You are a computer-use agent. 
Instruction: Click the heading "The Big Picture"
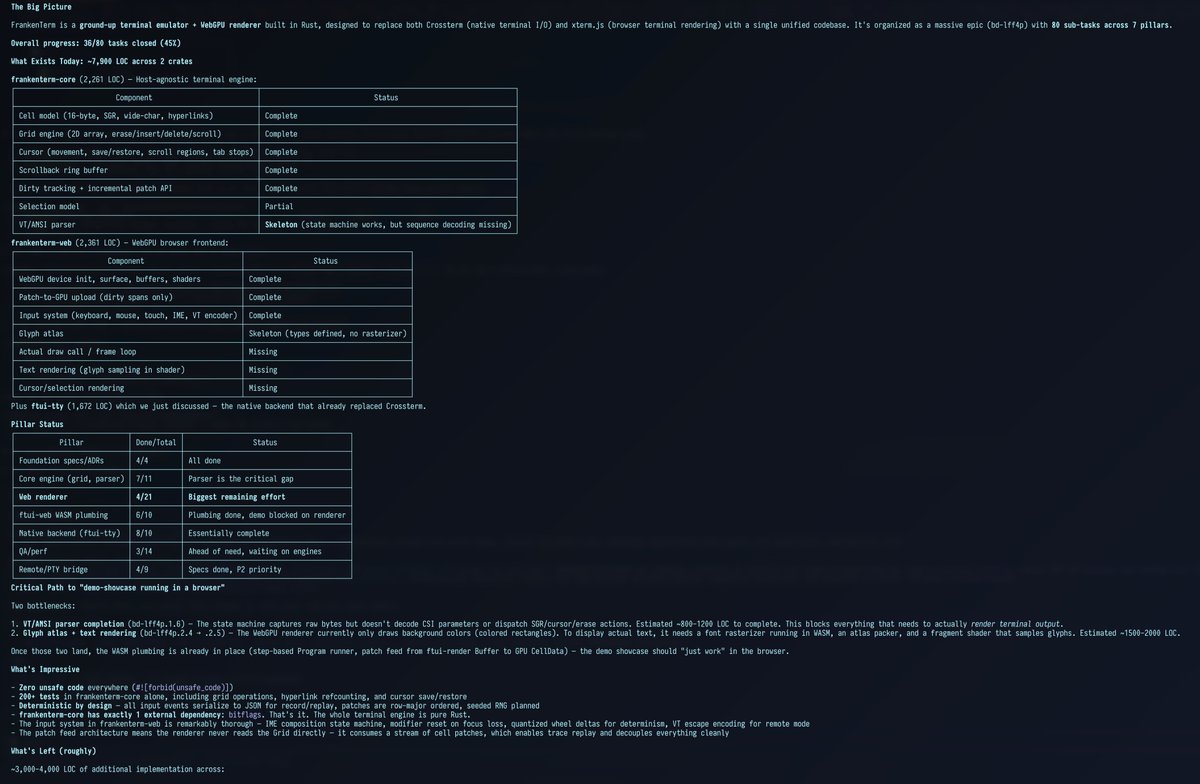click(41, 7)
